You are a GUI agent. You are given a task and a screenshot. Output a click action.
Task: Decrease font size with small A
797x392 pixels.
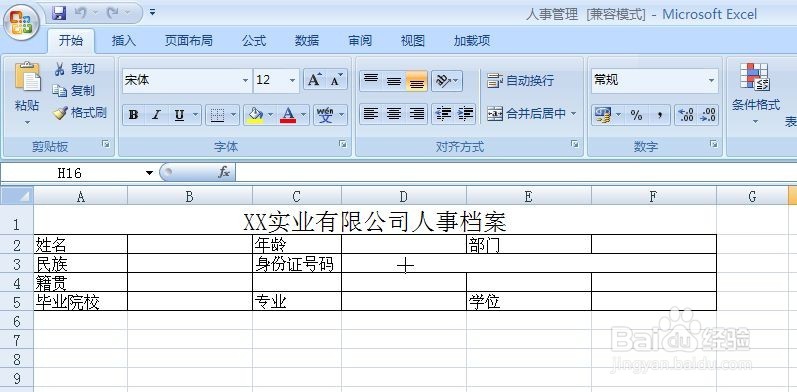(x=336, y=80)
